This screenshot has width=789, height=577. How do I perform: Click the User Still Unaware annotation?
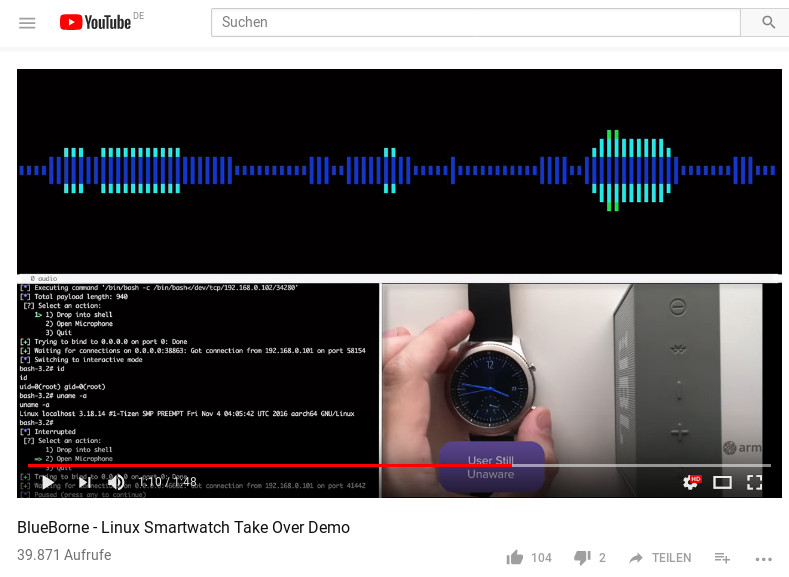pos(491,467)
